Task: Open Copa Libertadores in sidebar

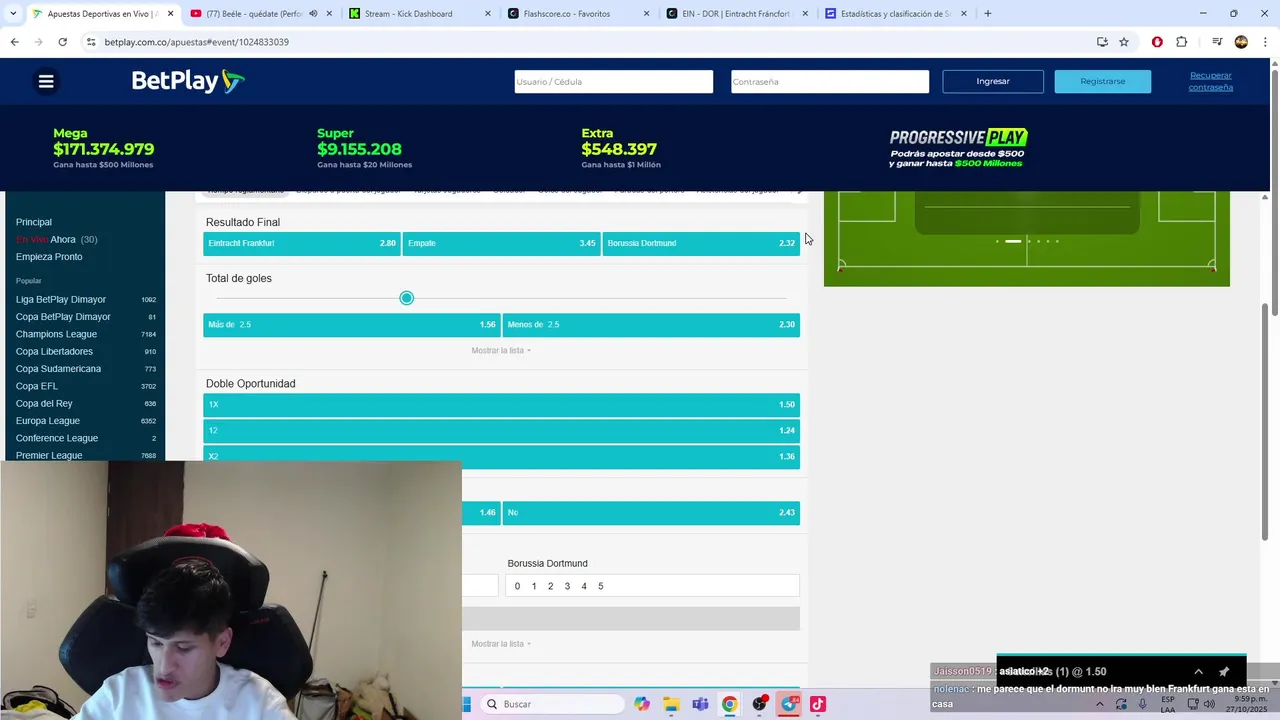Action: point(54,352)
